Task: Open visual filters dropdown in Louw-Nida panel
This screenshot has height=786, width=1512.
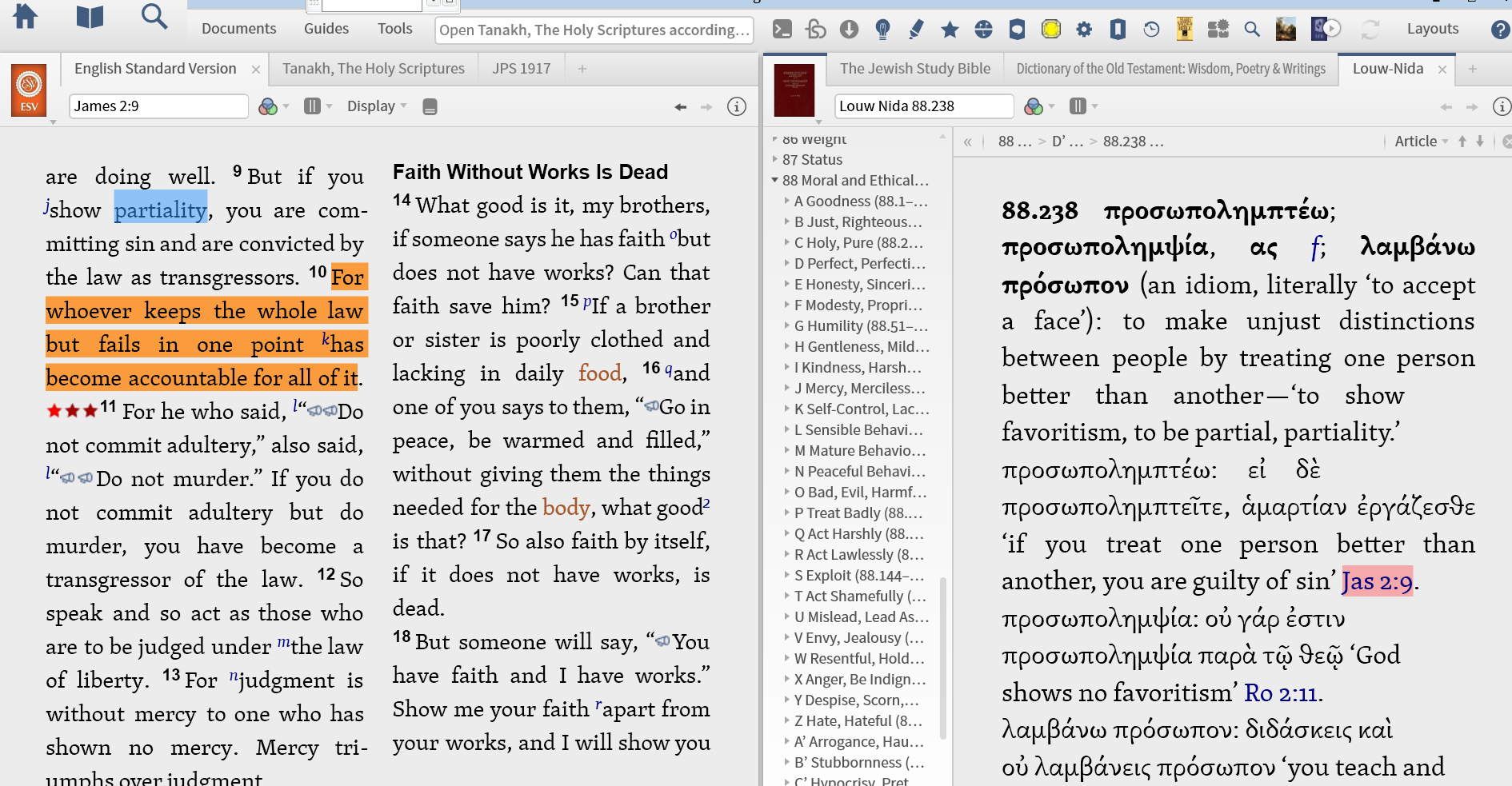Action: 1039,106
